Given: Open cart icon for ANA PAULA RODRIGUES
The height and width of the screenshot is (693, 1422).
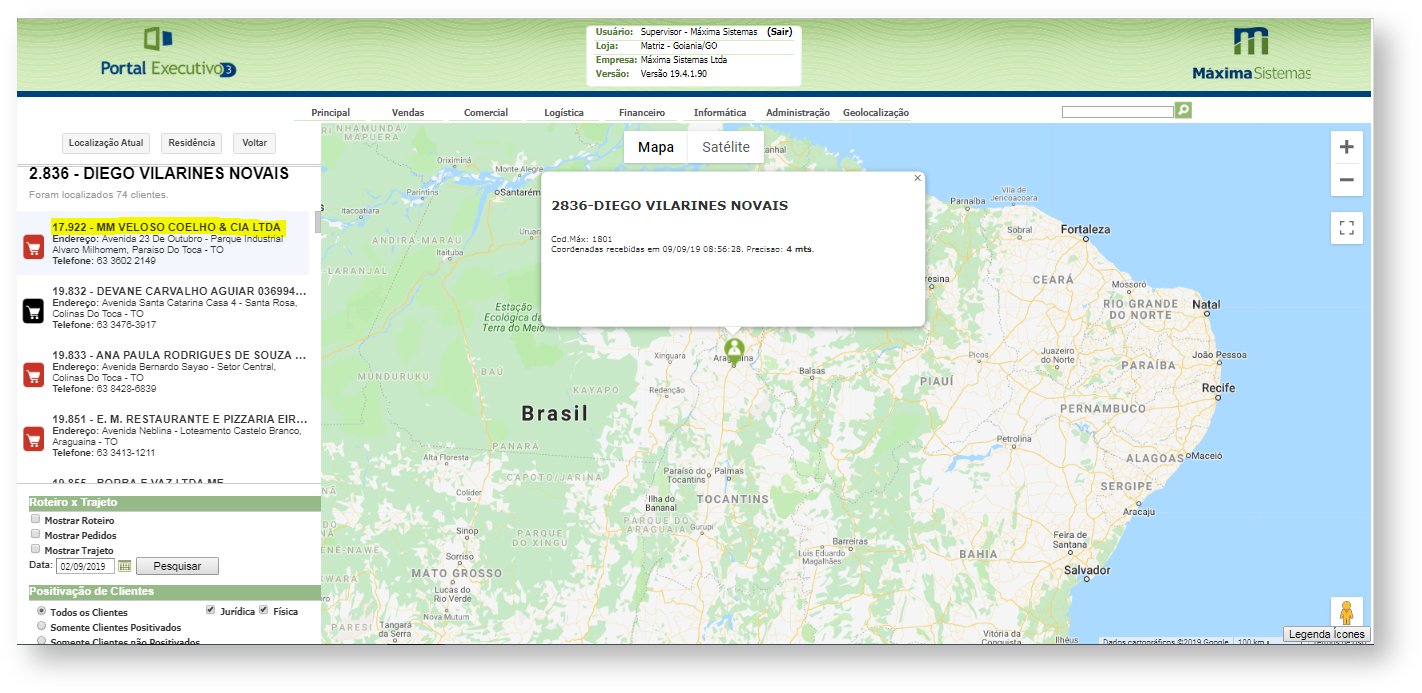Looking at the screenshot, I should [x=33, y=375].
